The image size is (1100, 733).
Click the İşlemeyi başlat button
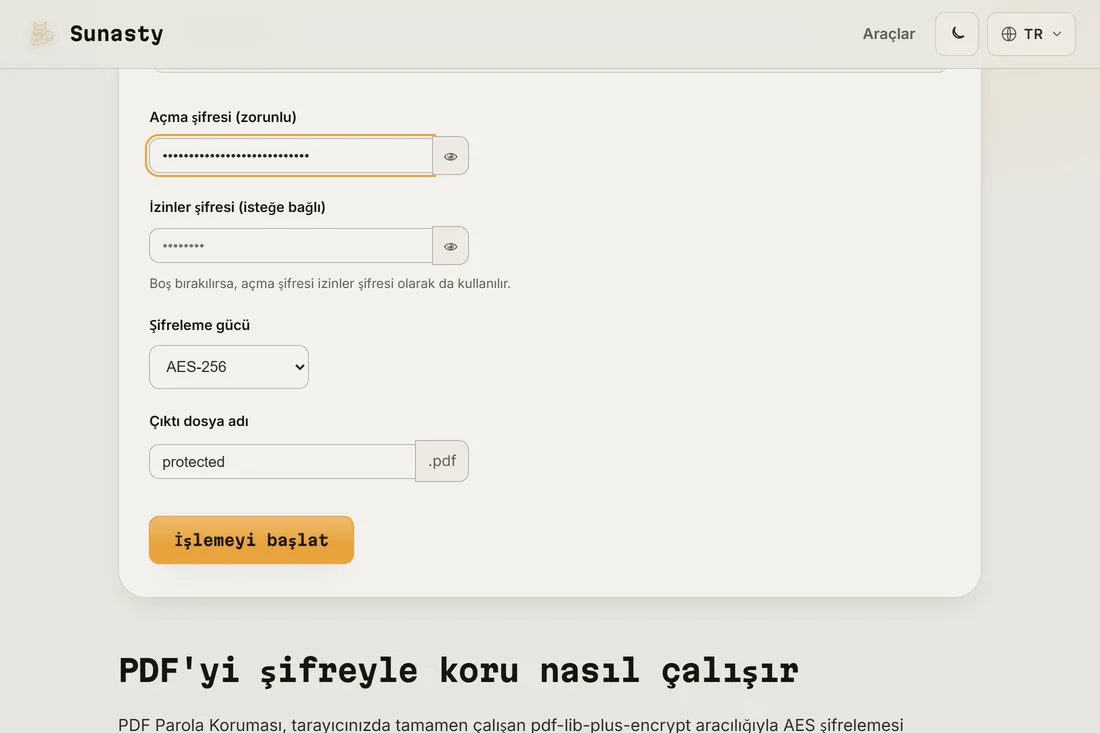251,540
